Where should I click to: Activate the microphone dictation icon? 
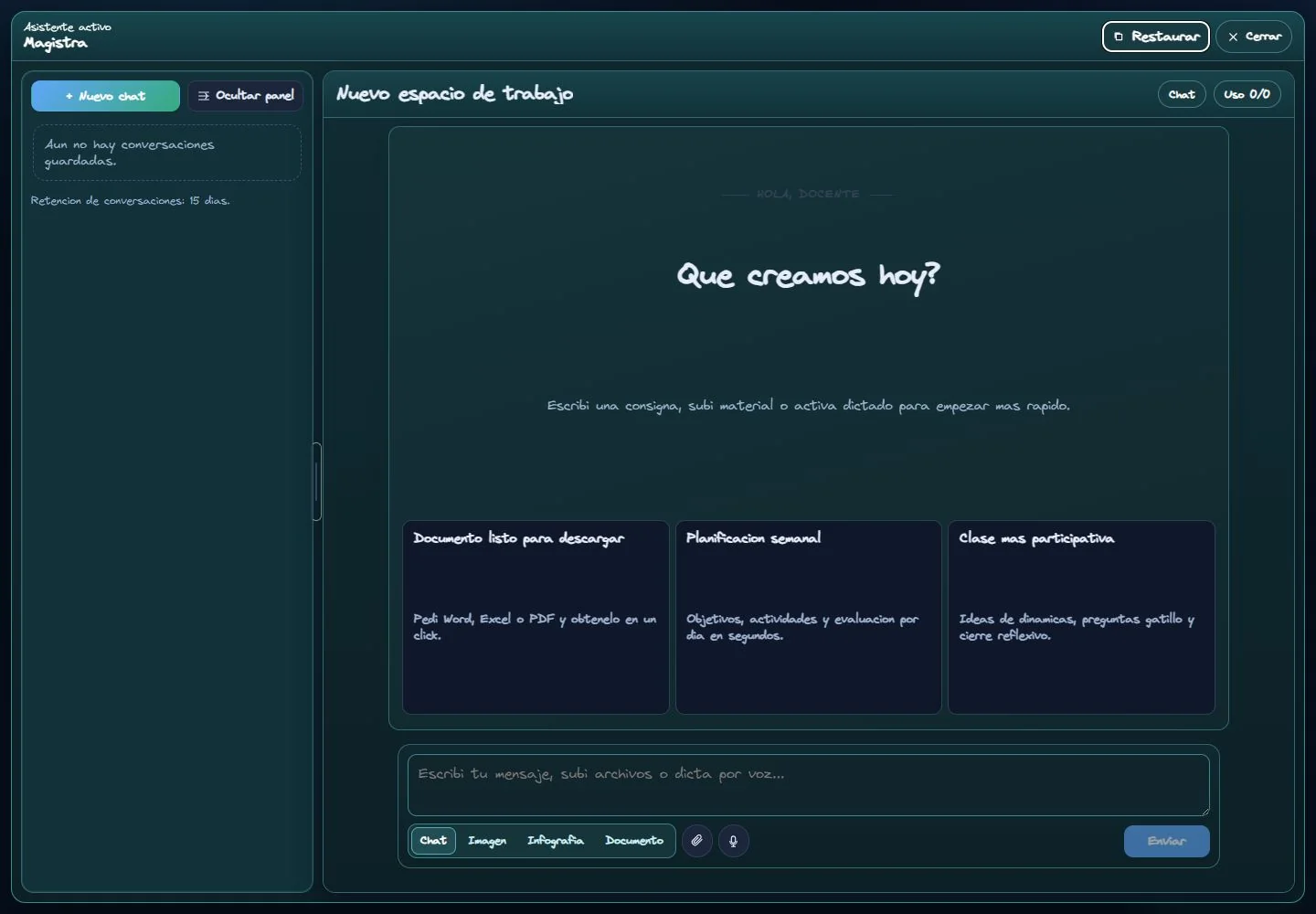tap(734, 841)
